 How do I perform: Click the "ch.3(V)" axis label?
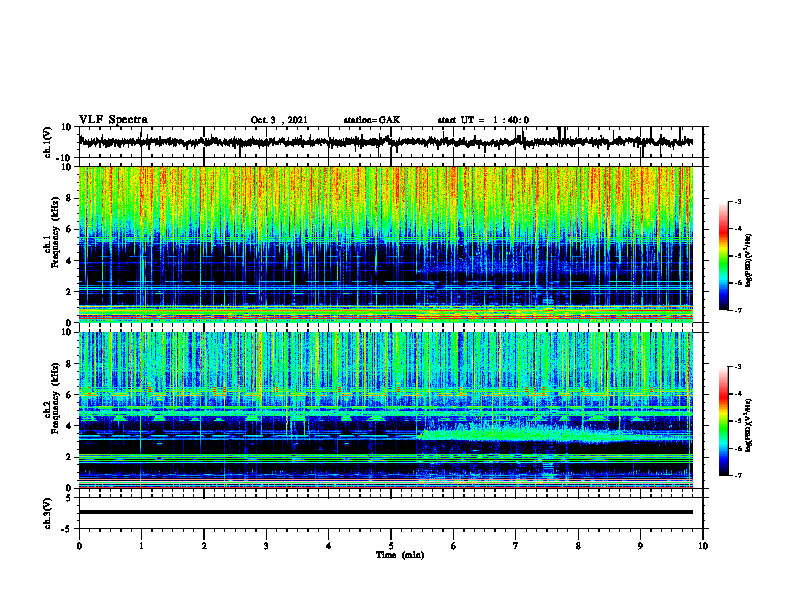48,514
